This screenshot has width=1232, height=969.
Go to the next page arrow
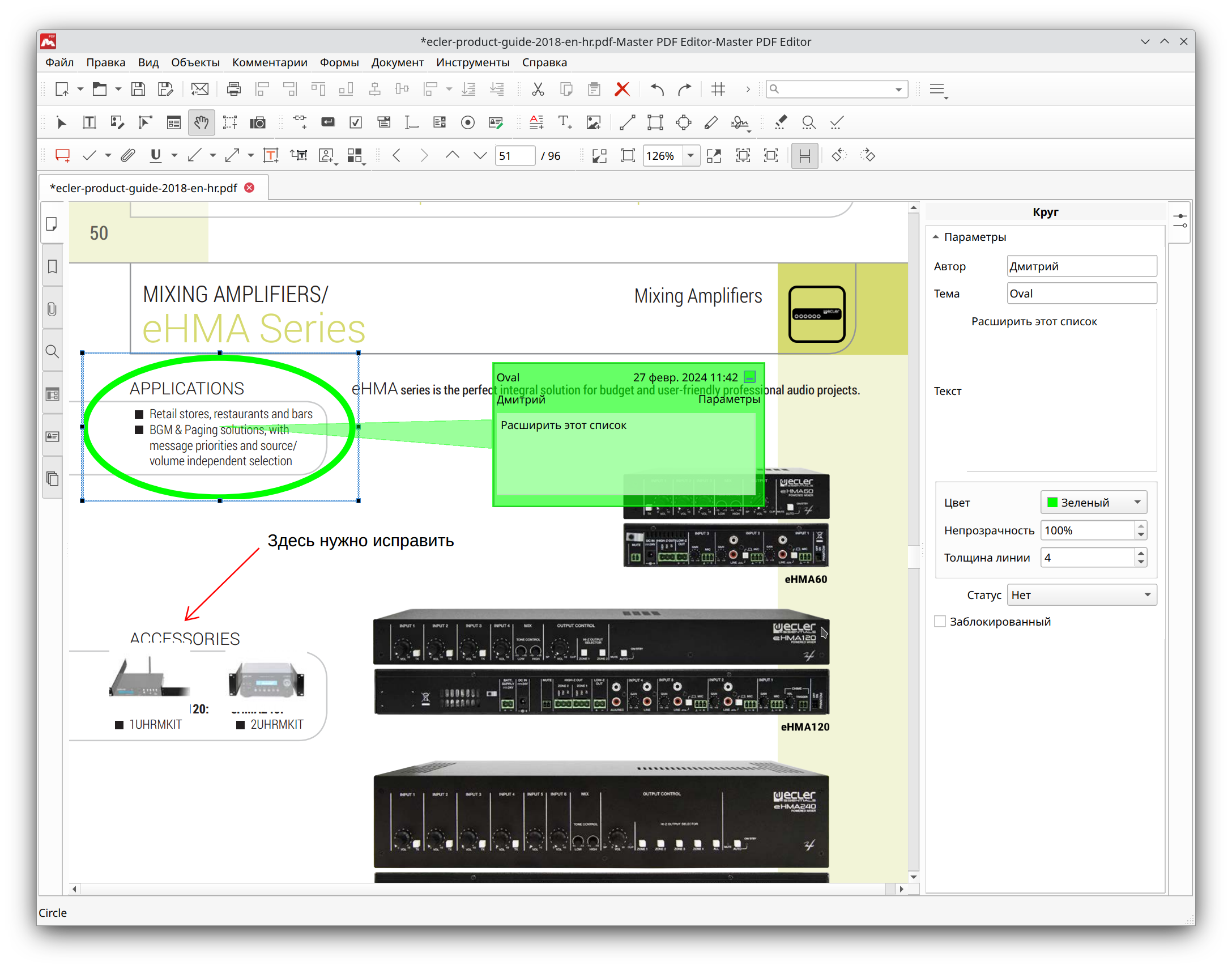pos(480,155)
